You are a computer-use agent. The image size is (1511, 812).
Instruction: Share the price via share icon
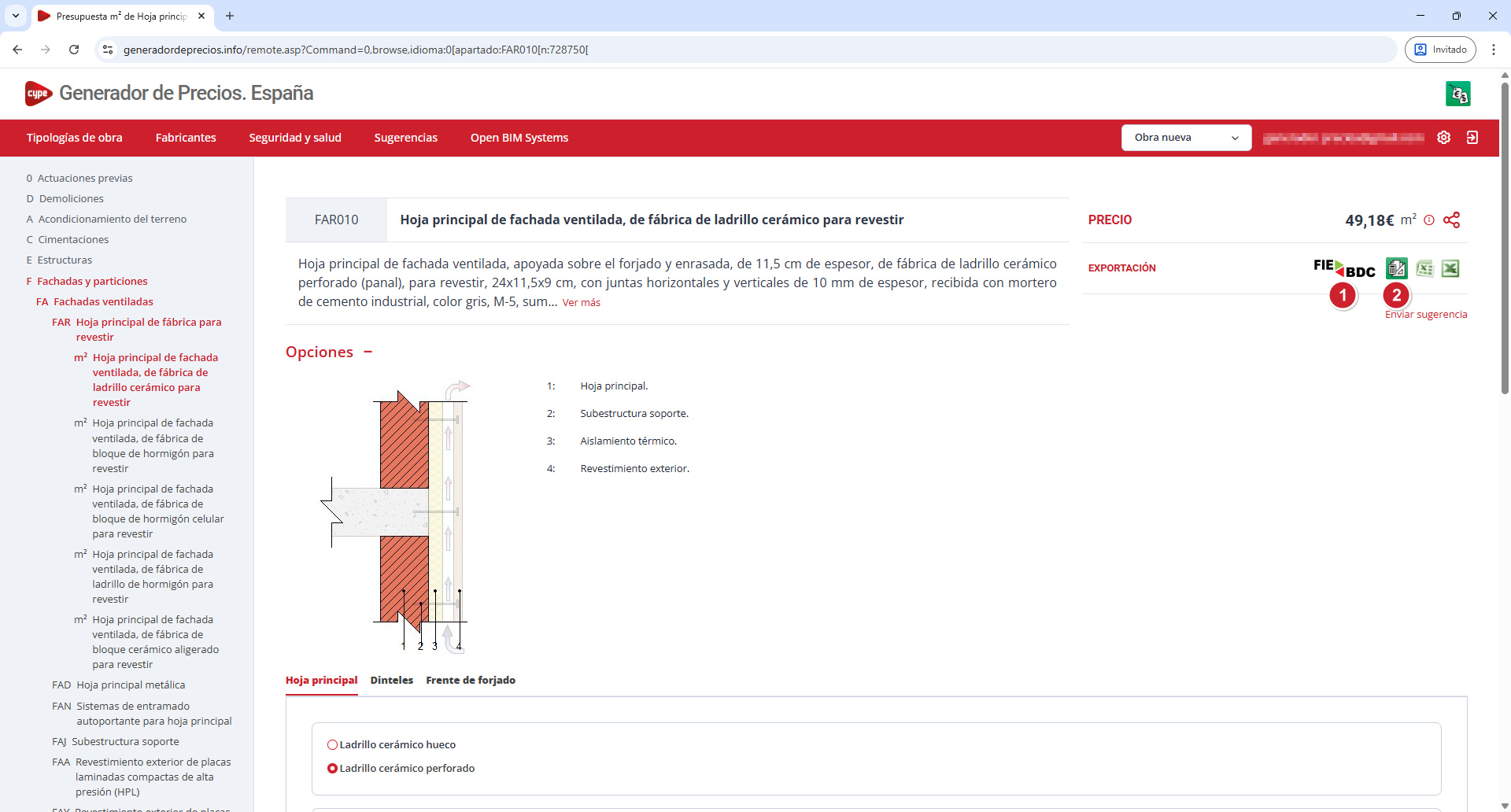pos(1452,220)
